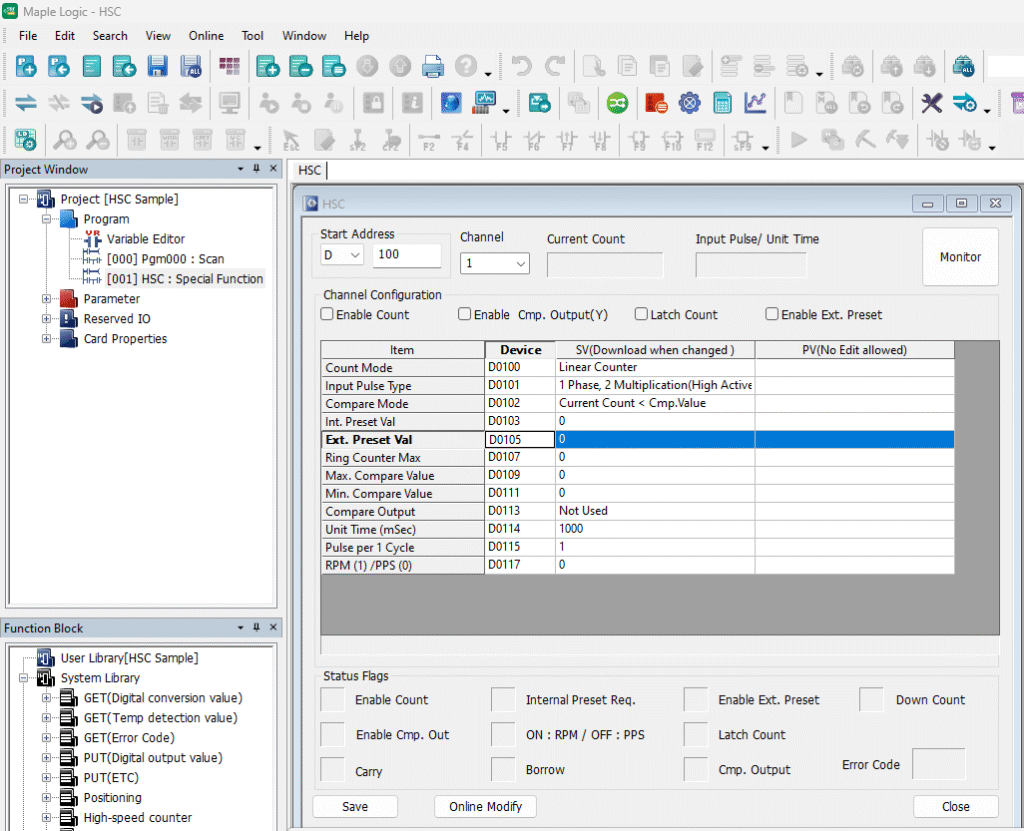Click the Not Used value for Compare Output

(655, 511)
